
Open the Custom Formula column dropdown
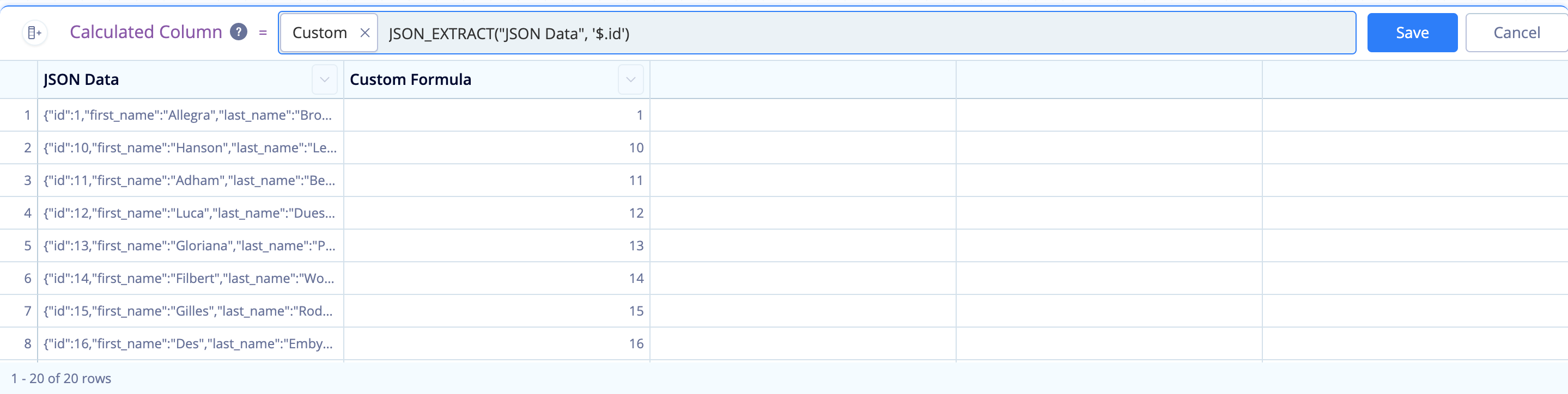pos(630,79)
